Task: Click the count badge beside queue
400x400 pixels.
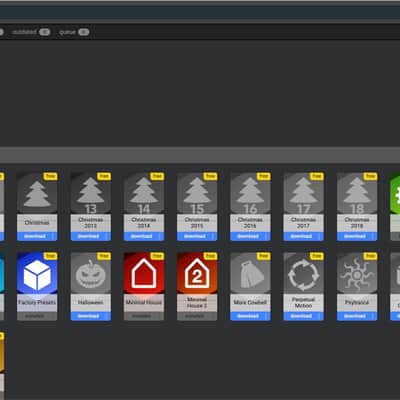Action: 84,32
